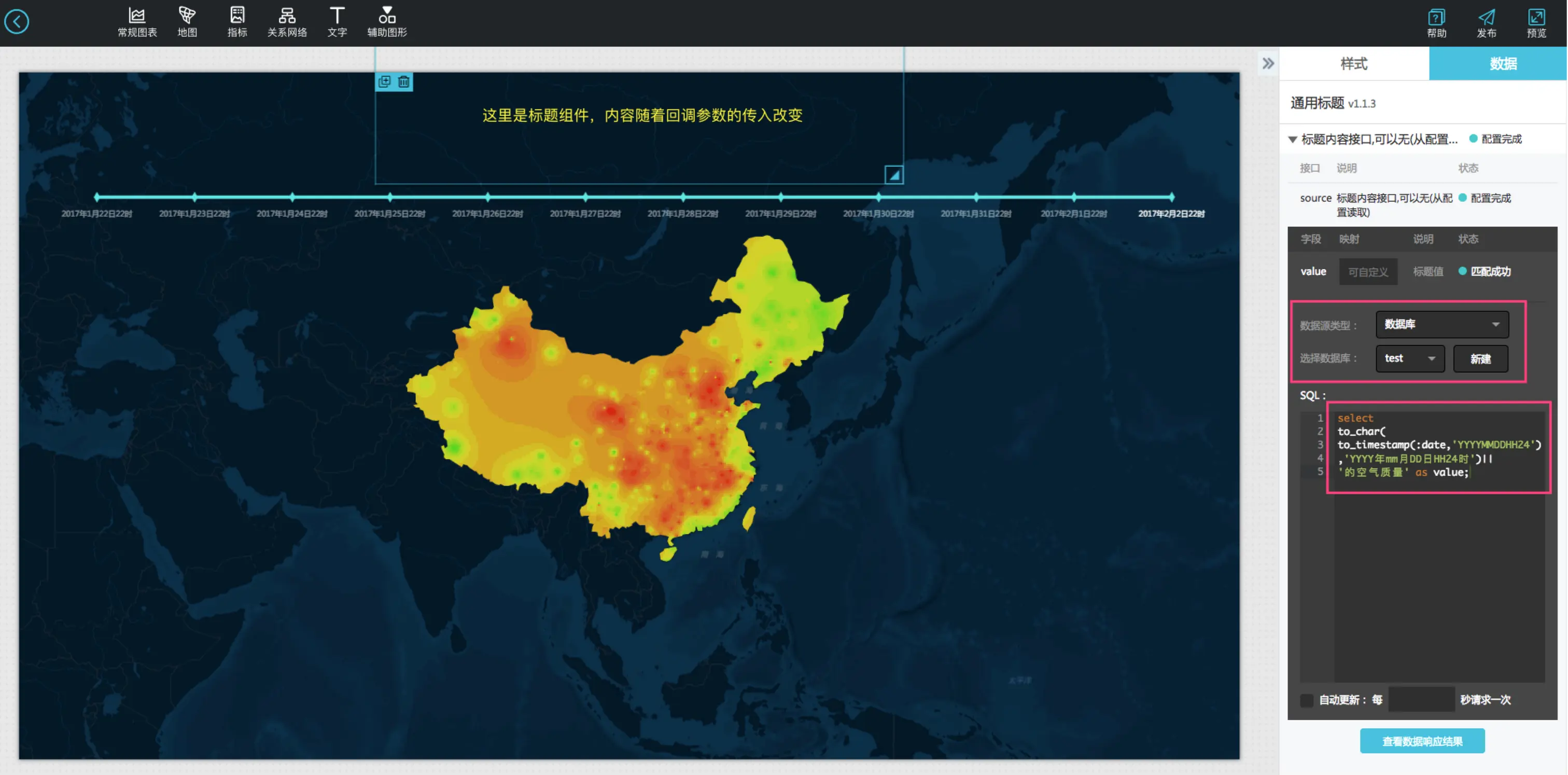This screenshot has height=775, width=1568.
Task: Click the 新建 new database button
Action: point(1480,358)
